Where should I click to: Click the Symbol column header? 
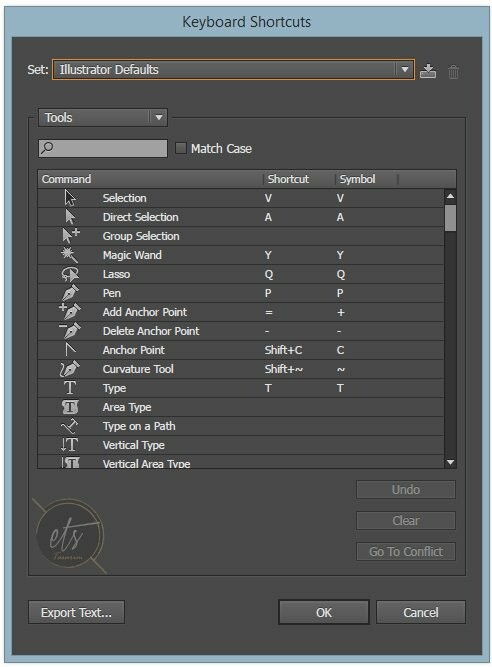[x=357, y=179]
